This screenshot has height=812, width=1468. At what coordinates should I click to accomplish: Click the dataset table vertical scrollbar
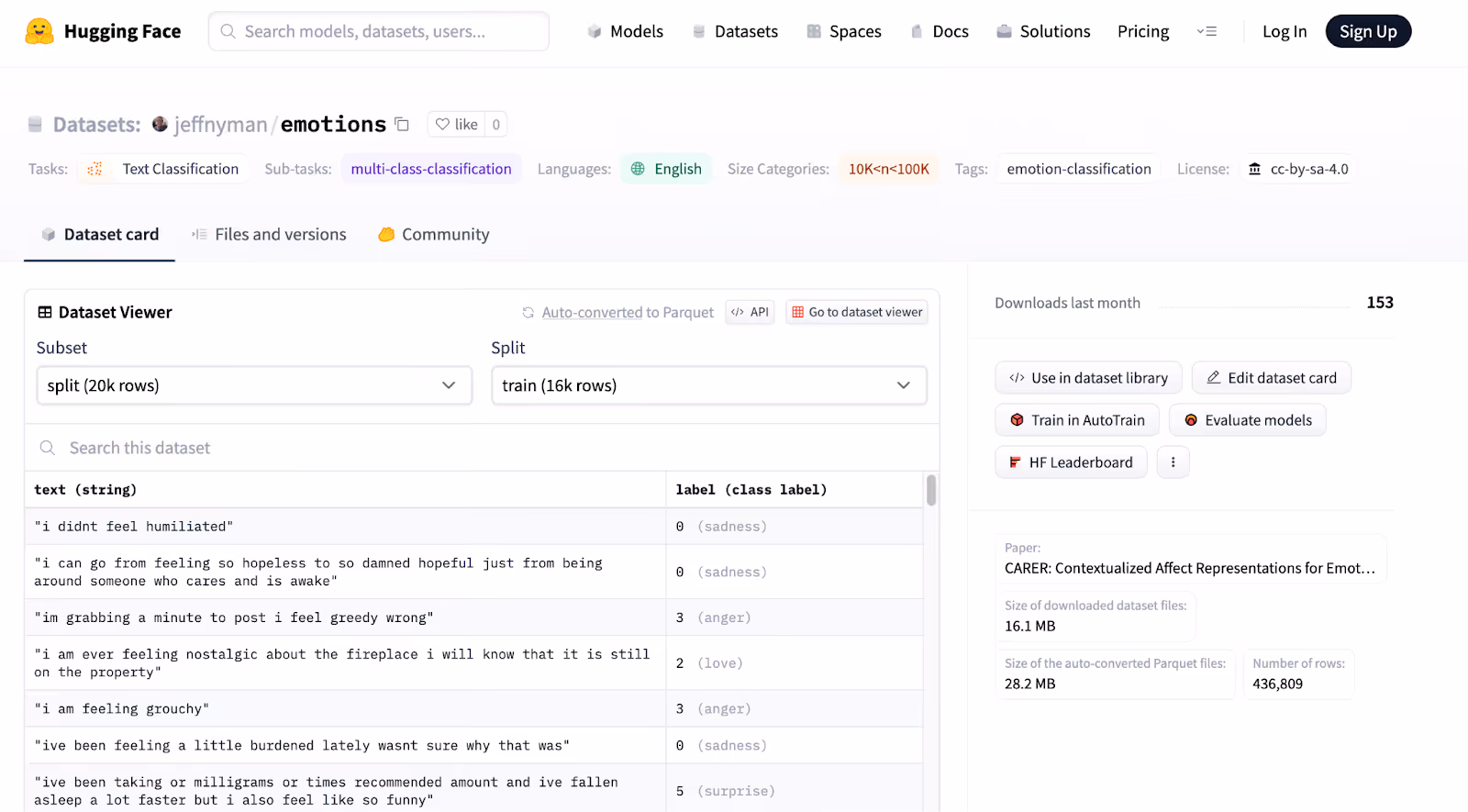click(x=931, y=490)
